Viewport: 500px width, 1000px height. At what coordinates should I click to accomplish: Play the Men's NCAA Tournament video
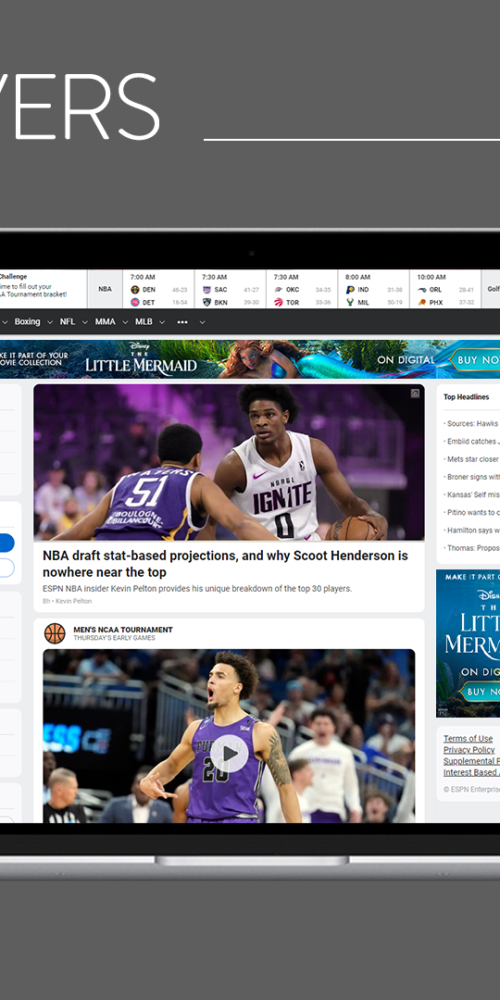pos(229,754)
